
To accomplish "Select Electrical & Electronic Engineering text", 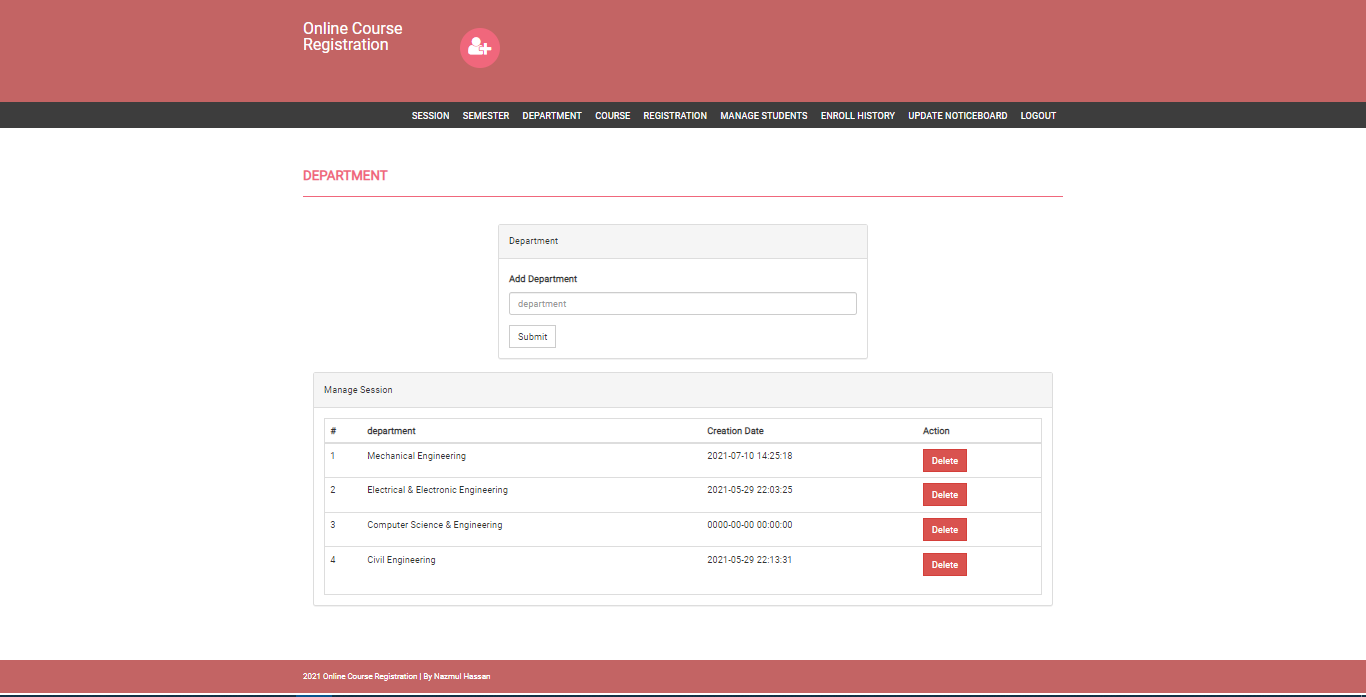I will (x=437, y=490).
